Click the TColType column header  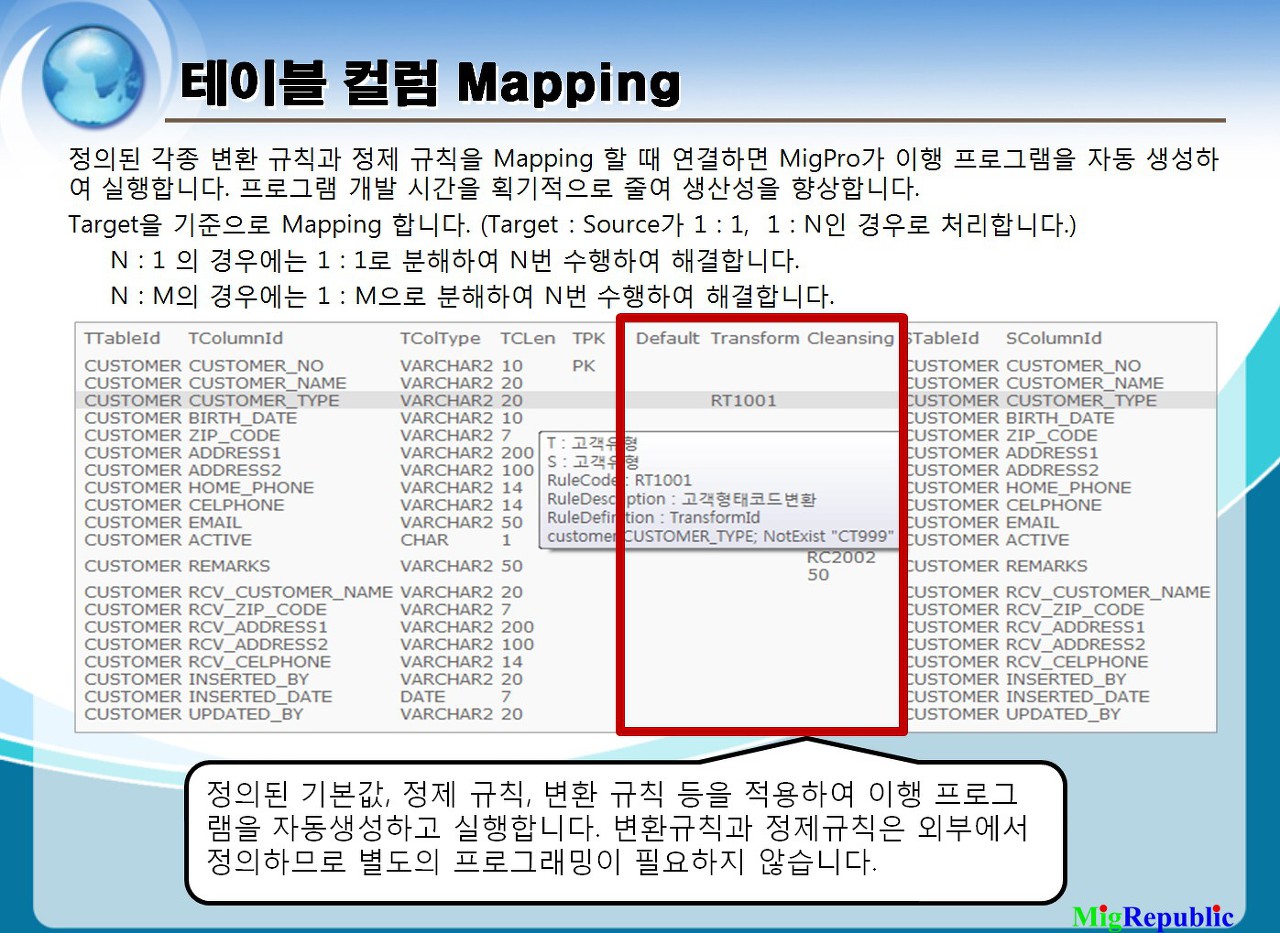(440, 338)
